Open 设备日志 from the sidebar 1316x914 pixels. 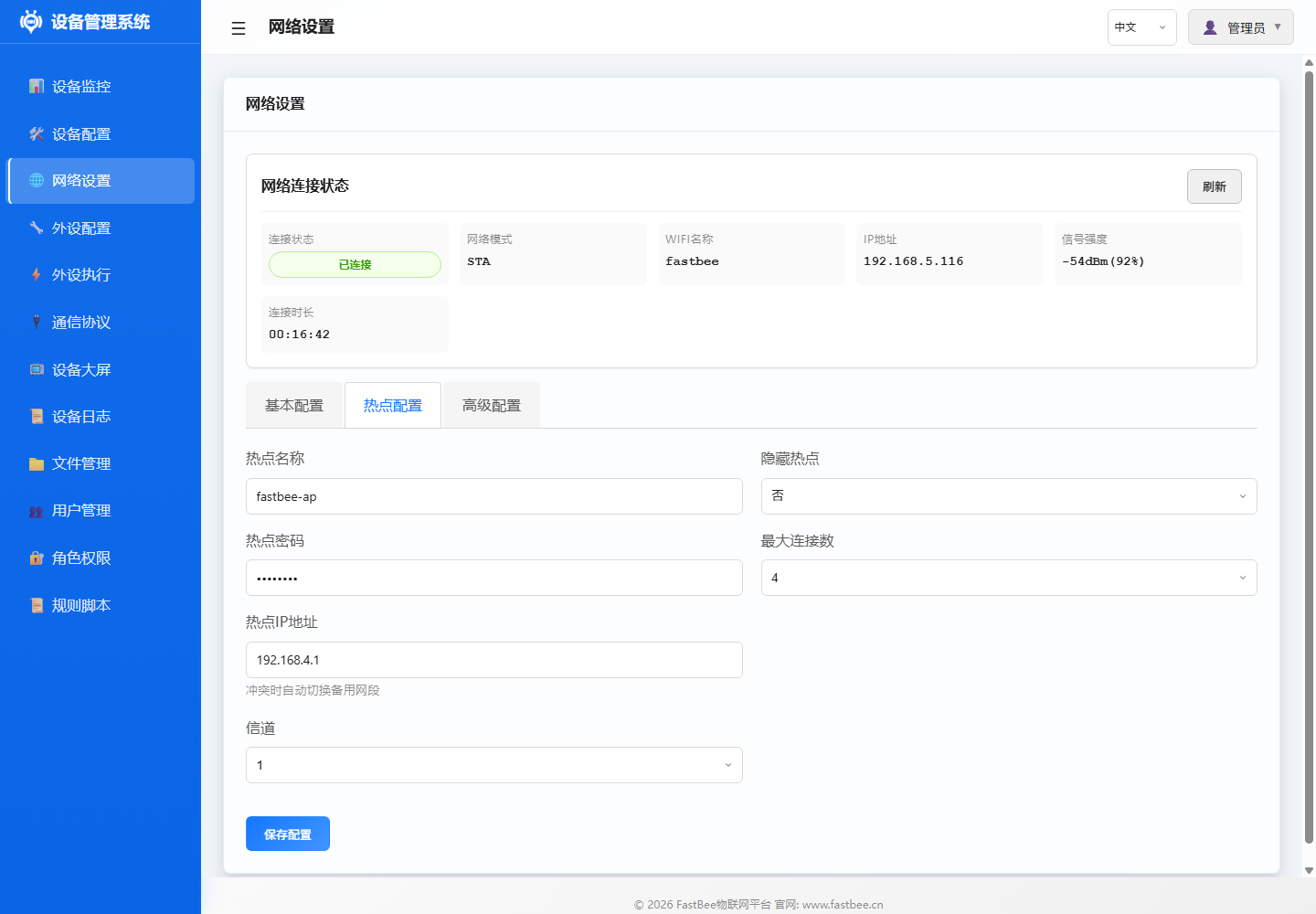click(x=101, y=416)
